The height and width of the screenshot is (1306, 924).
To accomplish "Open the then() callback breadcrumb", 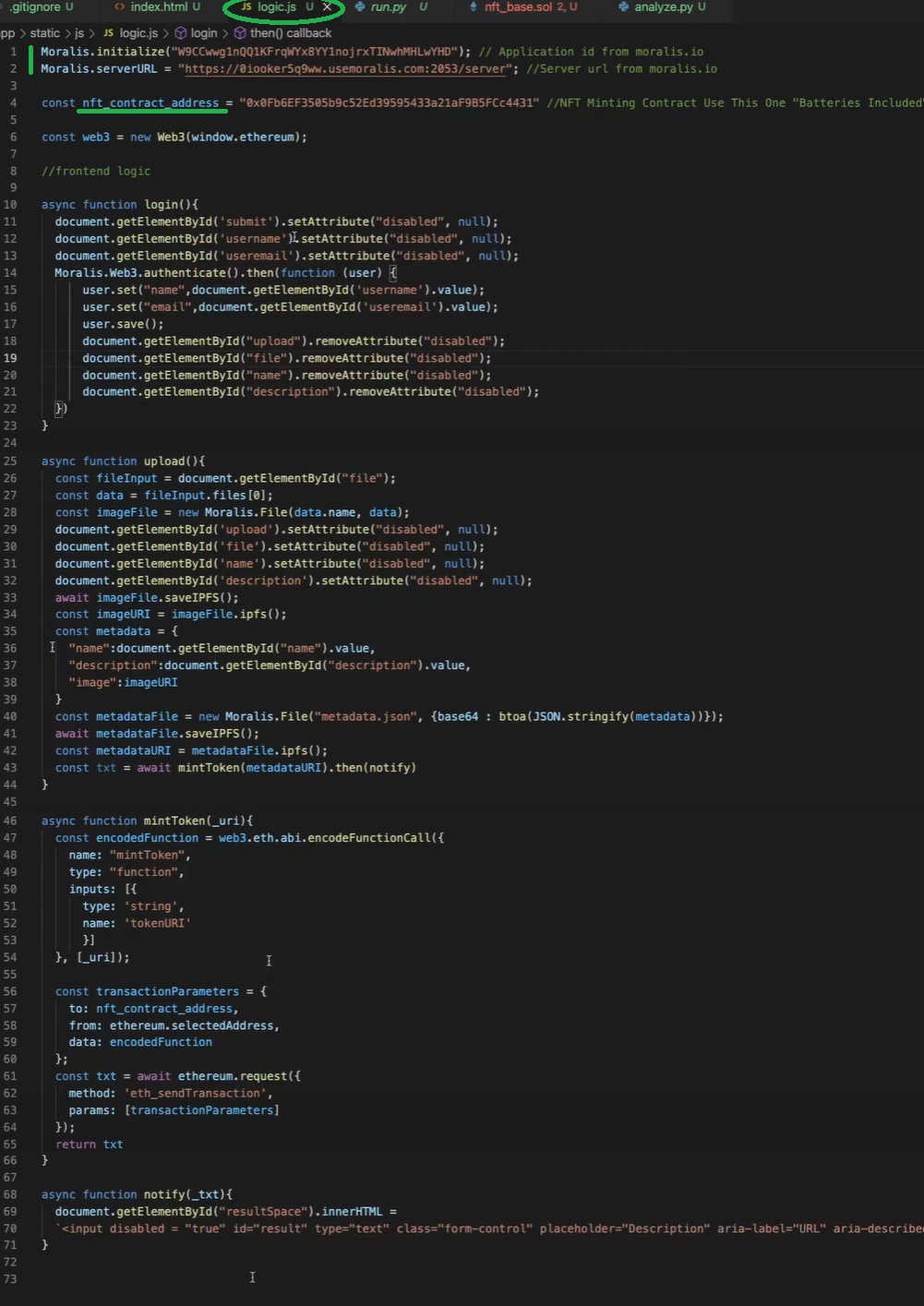I will pos(290,33).
